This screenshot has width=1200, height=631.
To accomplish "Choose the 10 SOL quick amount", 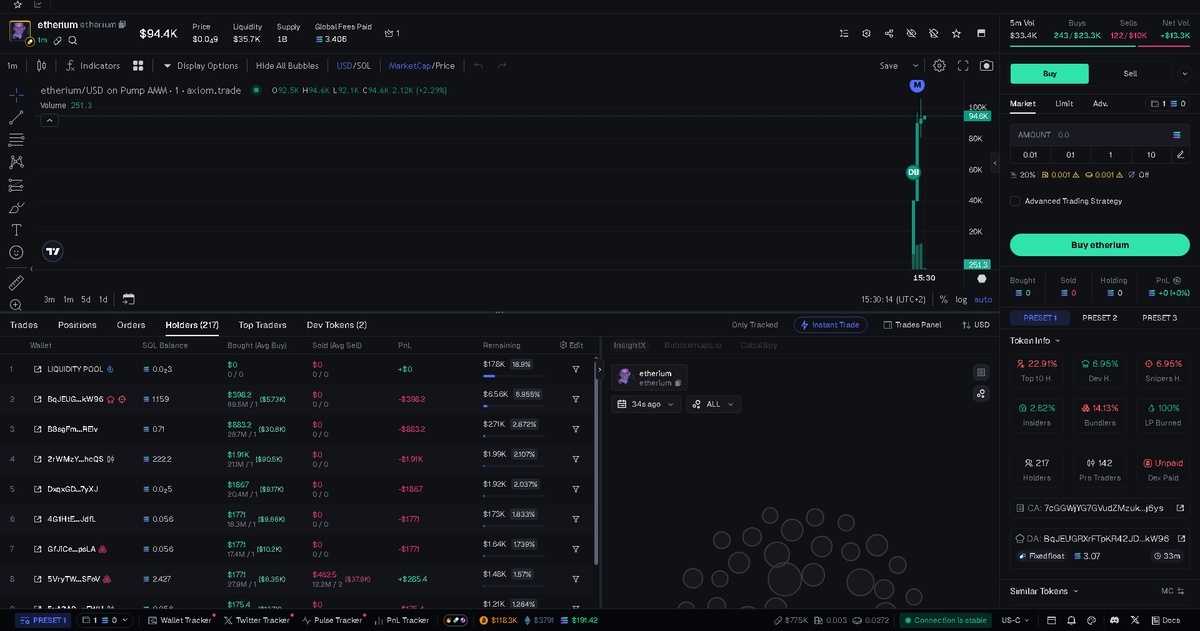I will (1152, 154).
